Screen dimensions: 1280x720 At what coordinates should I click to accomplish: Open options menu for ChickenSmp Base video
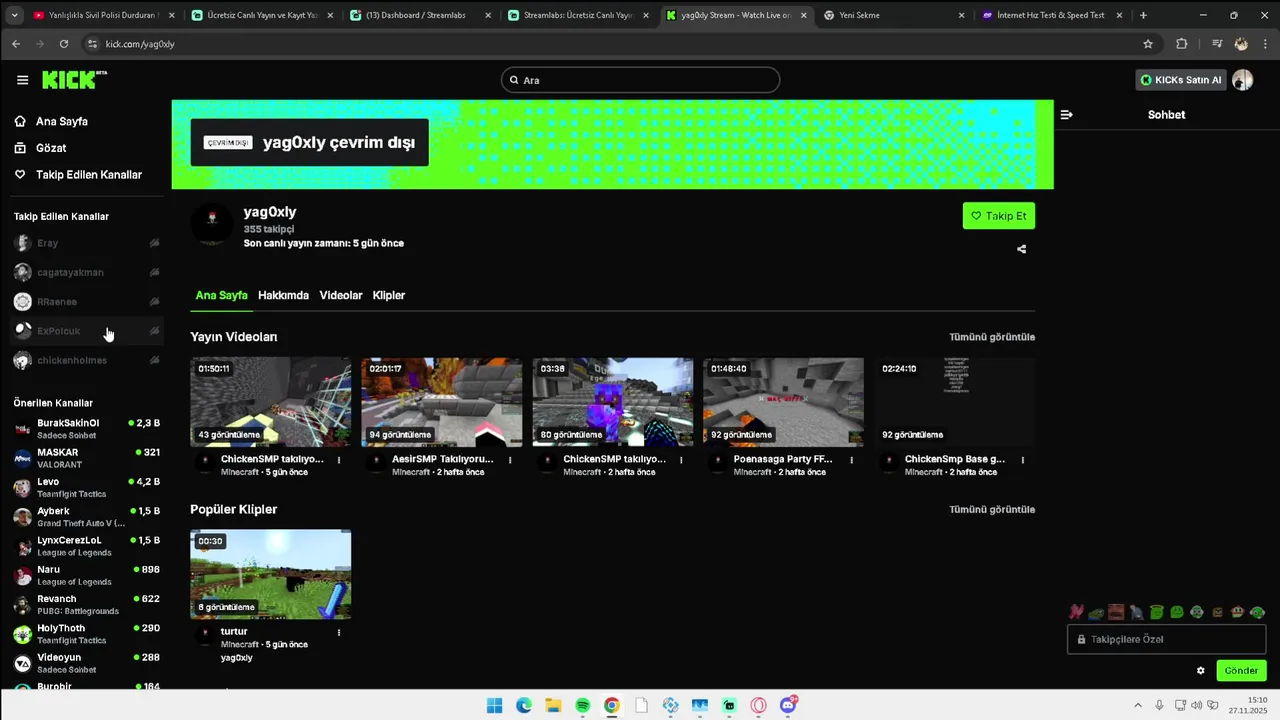(x=1023, y=460)
